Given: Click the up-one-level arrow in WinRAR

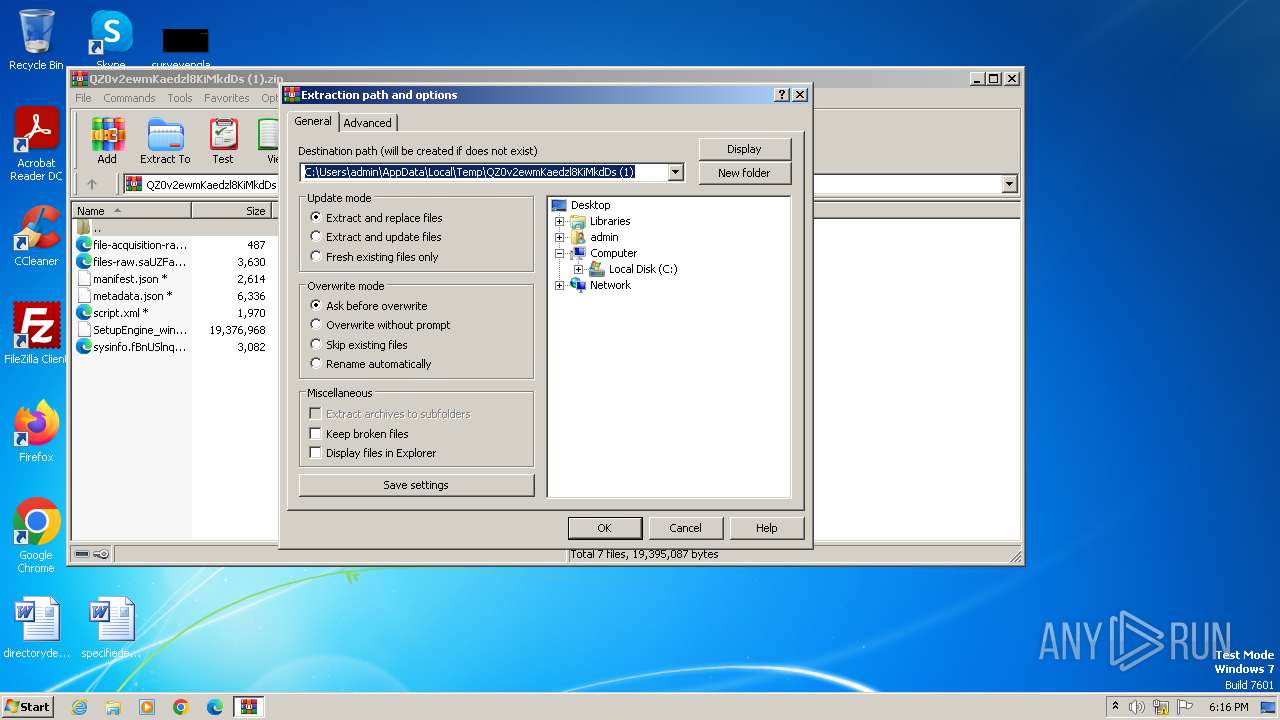Looking at the screenshot, I should click(x=92, y=184).
